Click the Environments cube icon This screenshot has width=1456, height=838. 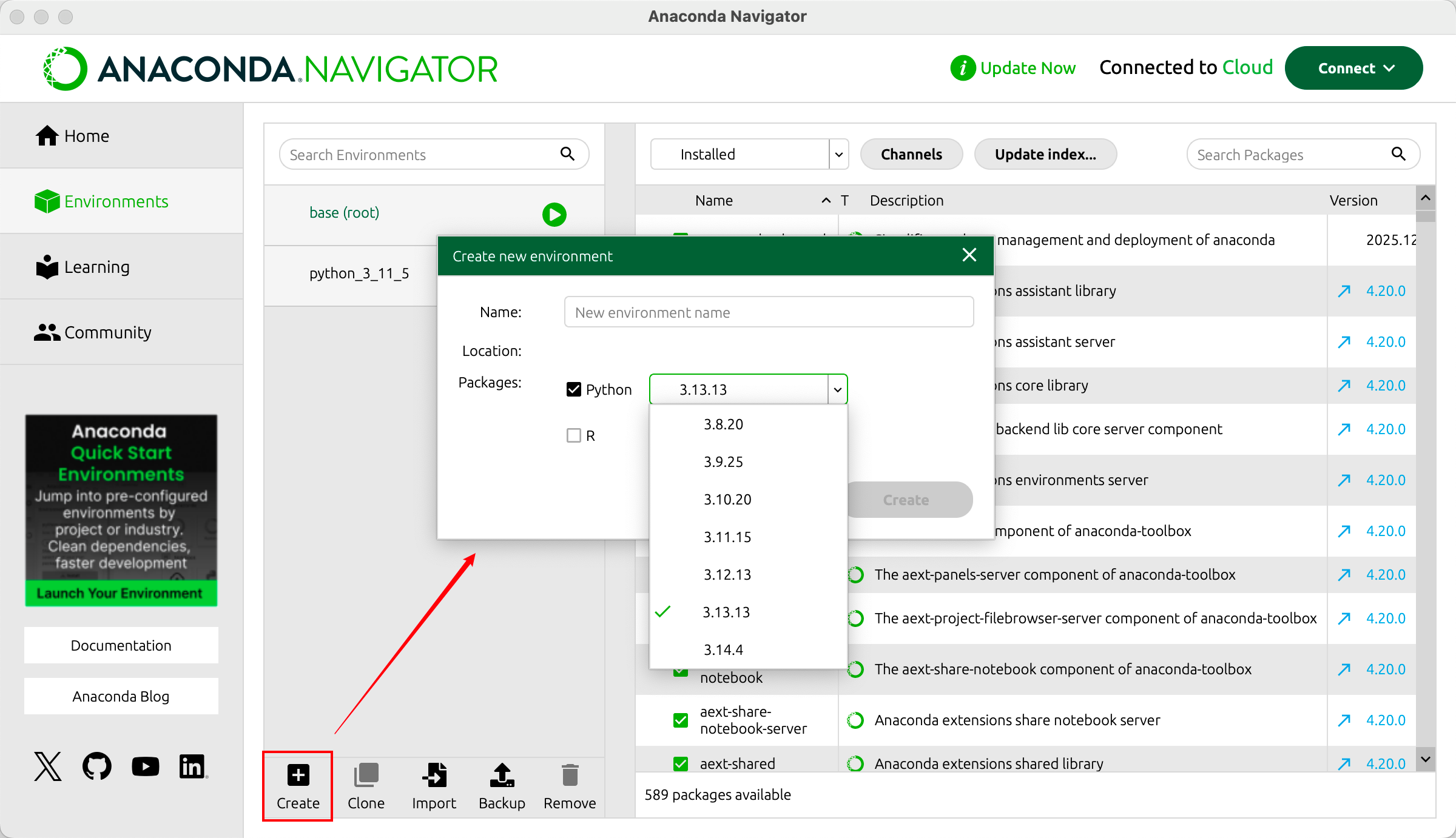point(47,201)
